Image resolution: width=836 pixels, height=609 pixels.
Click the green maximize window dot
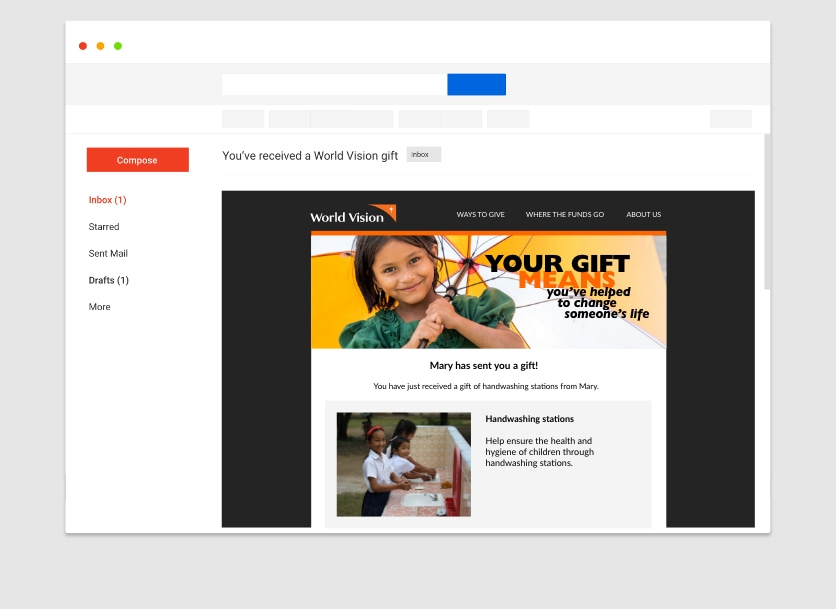click(x=118, y=46)
